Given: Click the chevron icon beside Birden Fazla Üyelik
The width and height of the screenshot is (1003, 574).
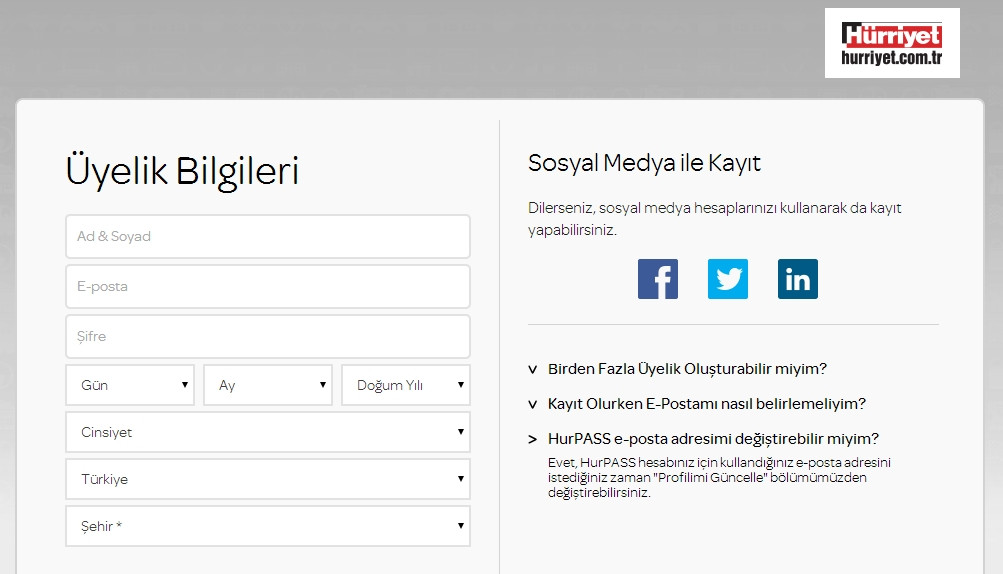Looking at the screenshot, I should coord(533,369).
